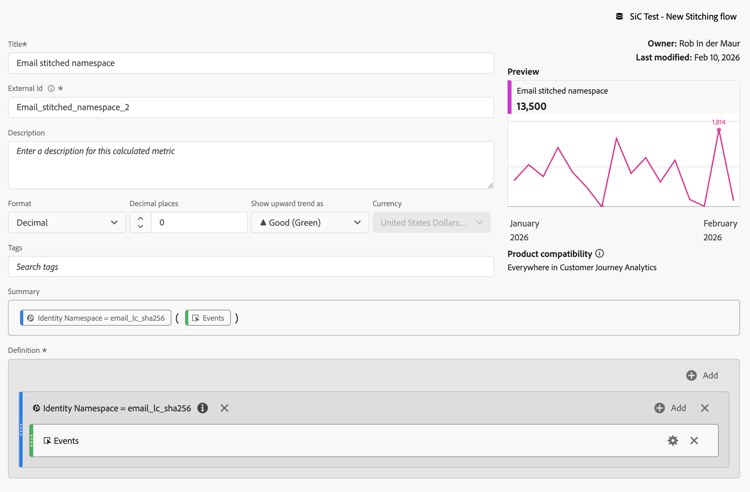Click the 1,814 peak point on chart
The height and width of the screenshot is (492, 750).
point(718,130)
